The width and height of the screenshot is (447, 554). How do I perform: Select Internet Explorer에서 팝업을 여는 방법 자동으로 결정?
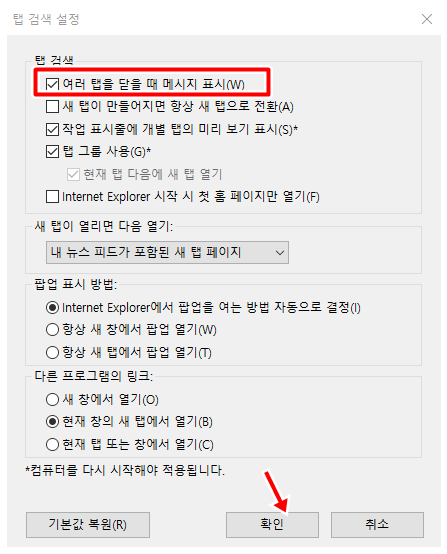[52, 308]
